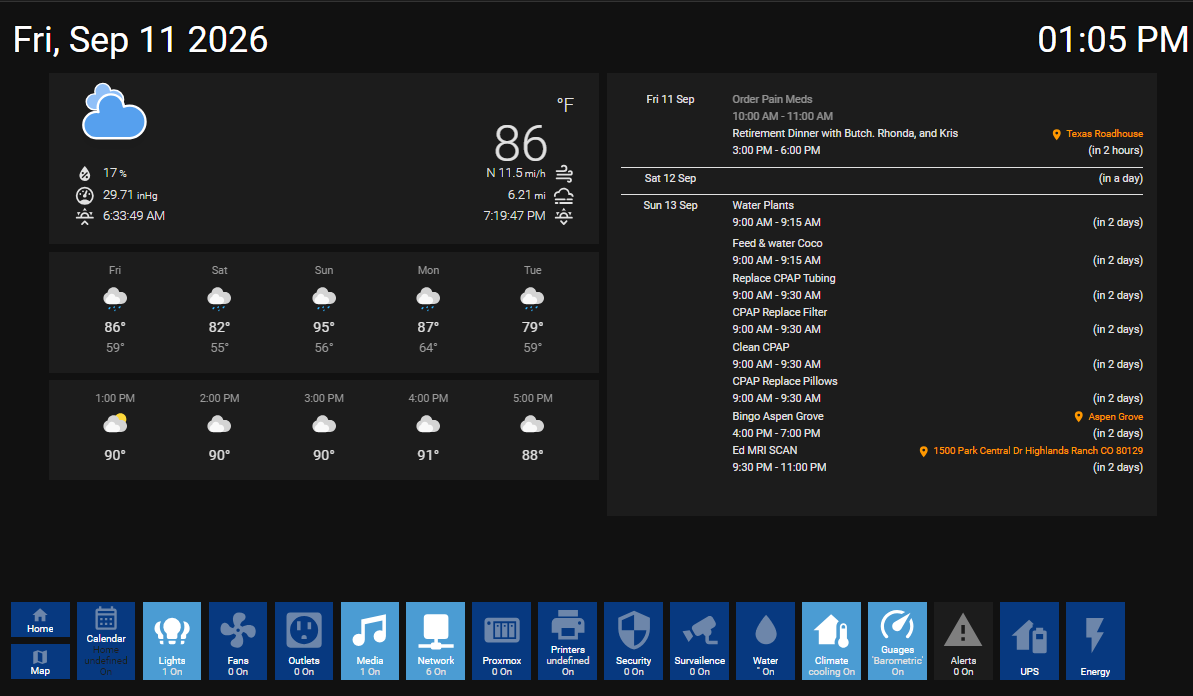Toggle the Fans tile
Screen dimensions: 1193x696
coord(238,640)
